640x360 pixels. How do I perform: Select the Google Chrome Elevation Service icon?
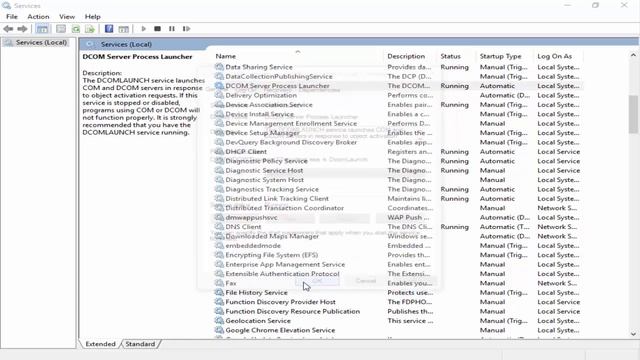click(x=219, y=330)
